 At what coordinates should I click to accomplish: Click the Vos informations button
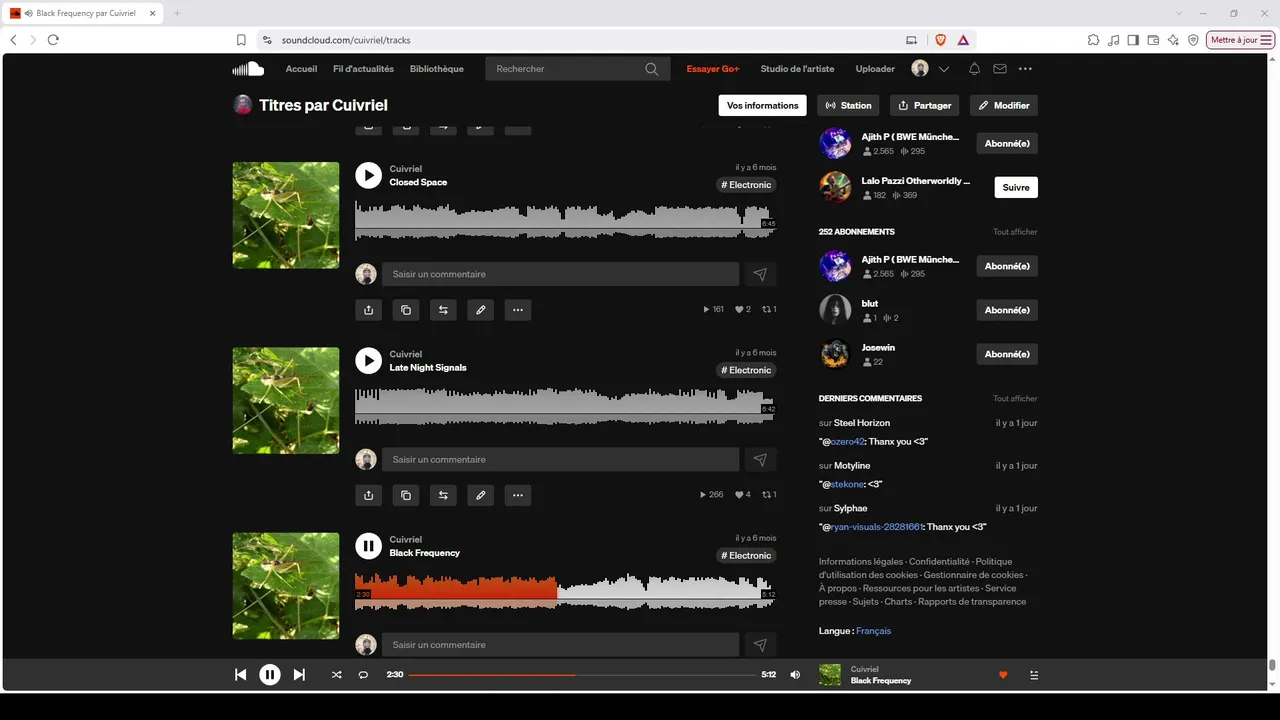coord(763,105)
